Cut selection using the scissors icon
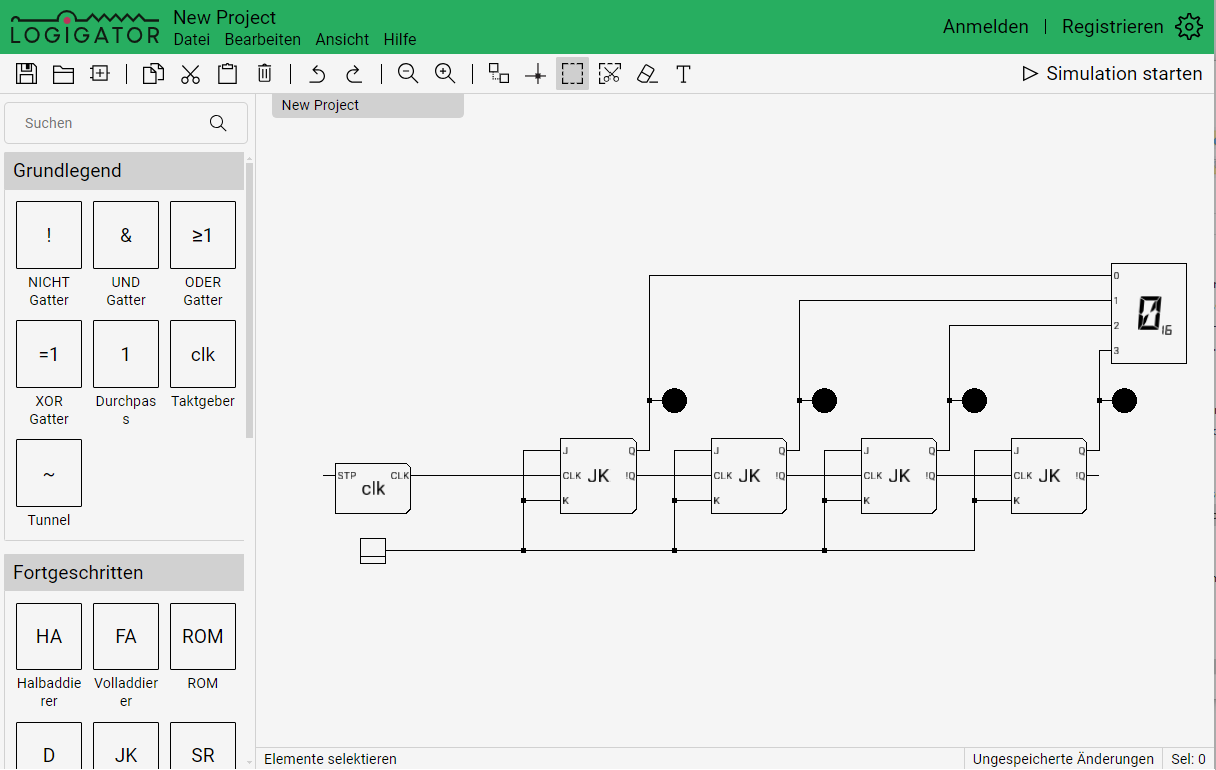Viewport: 1216px width, 770px height. point(190,74)
